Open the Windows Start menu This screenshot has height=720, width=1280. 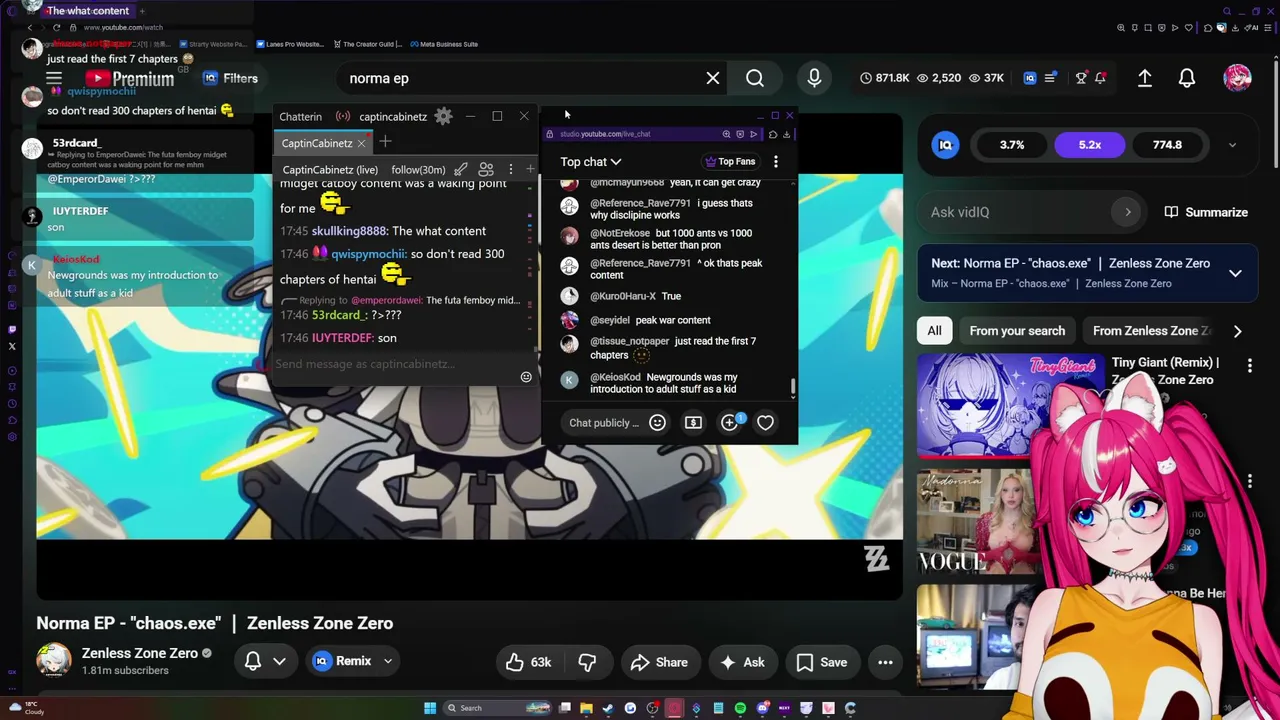(430, 708)
